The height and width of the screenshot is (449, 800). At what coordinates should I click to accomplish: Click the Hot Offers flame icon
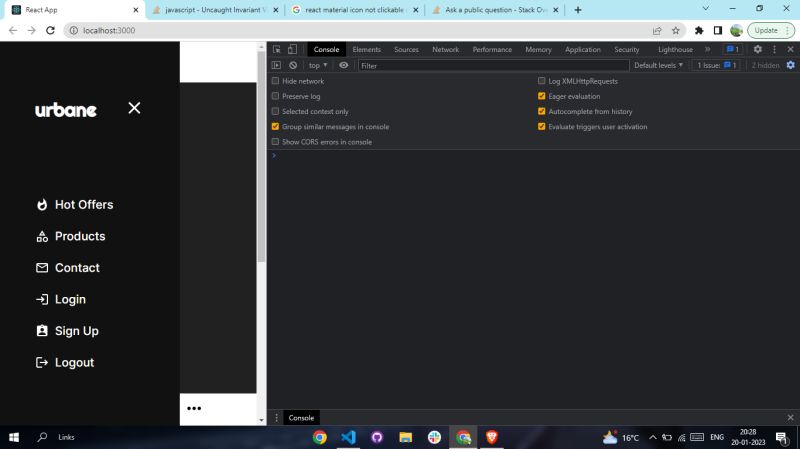42,205
